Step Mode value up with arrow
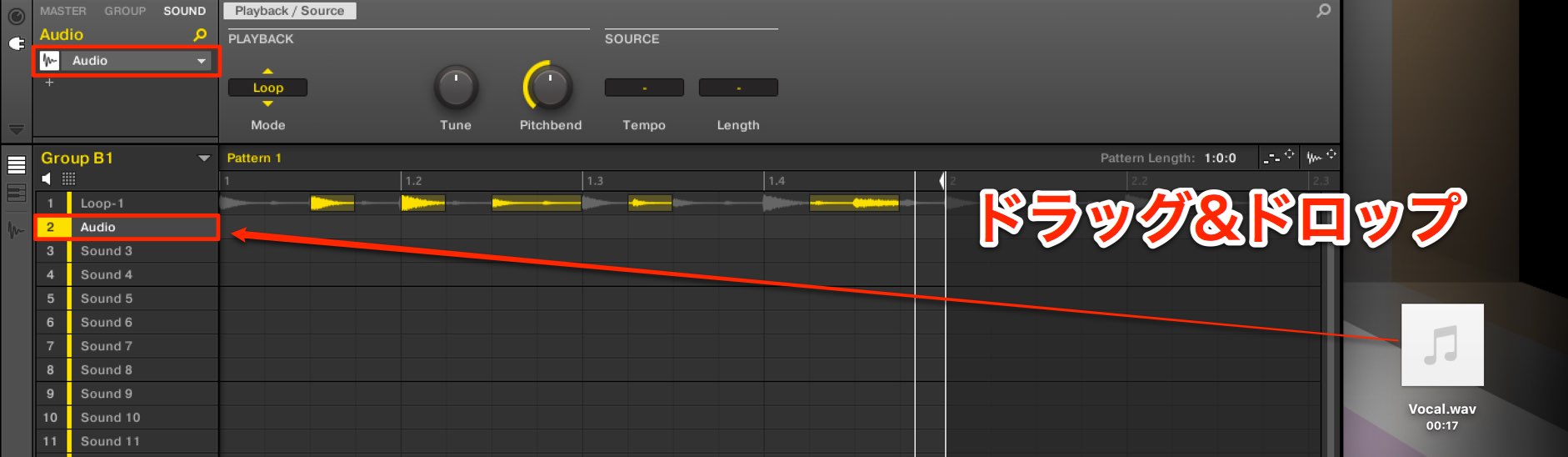The width and height of the screenshot is (1568, 457). (267, 72)
